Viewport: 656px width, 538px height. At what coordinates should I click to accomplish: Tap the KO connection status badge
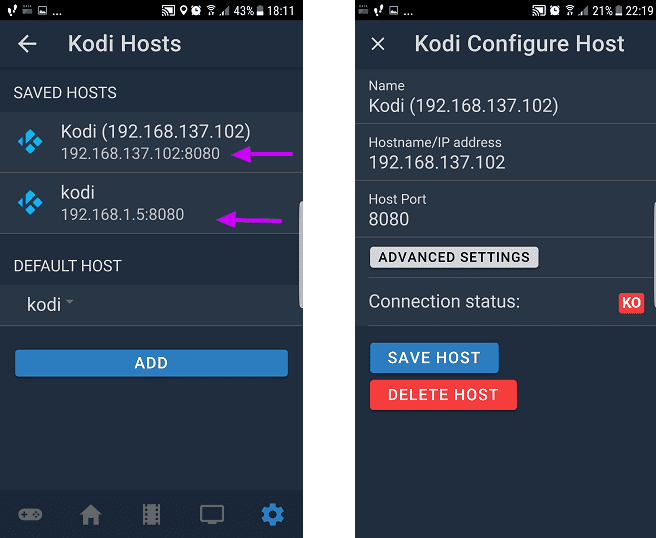pos(631,302)
